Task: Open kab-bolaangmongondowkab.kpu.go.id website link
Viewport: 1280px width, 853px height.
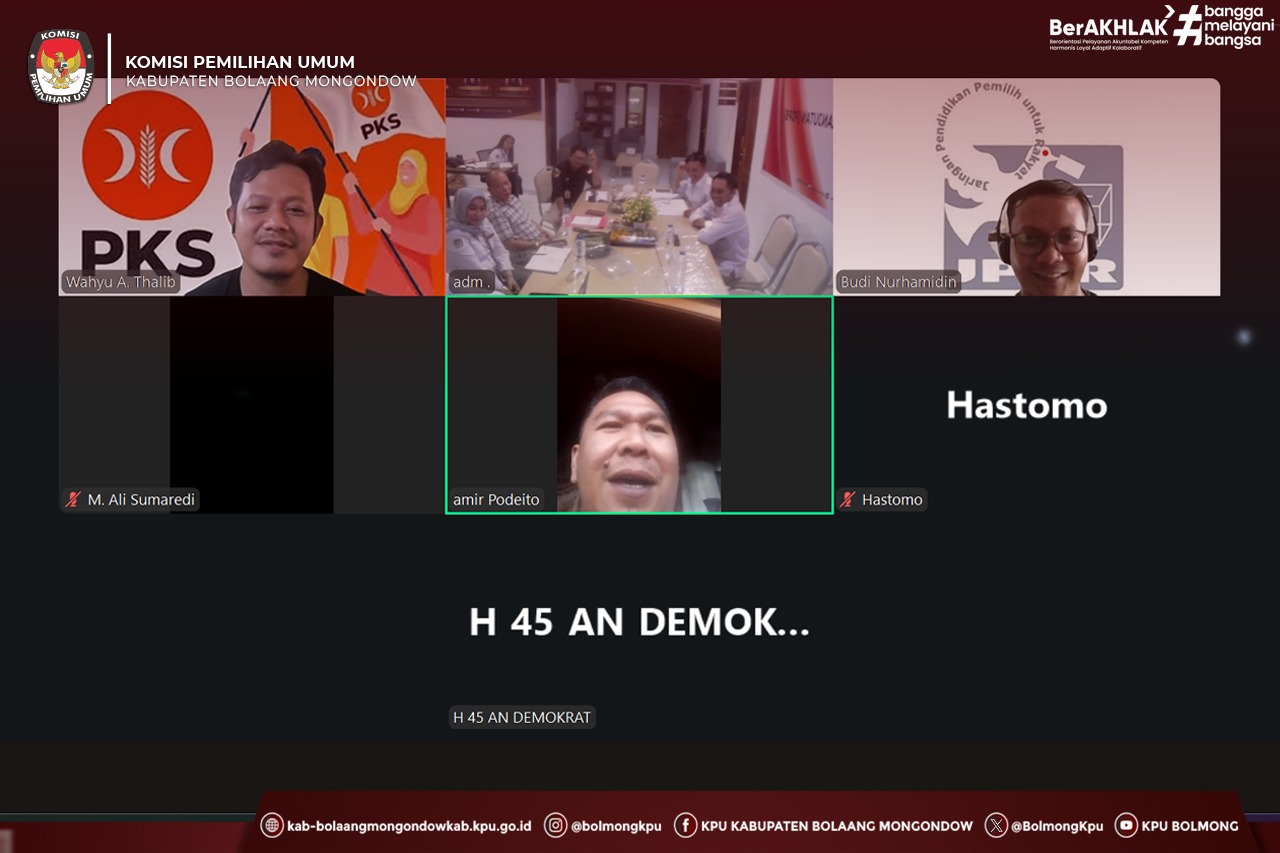Action: click(410, 826)
